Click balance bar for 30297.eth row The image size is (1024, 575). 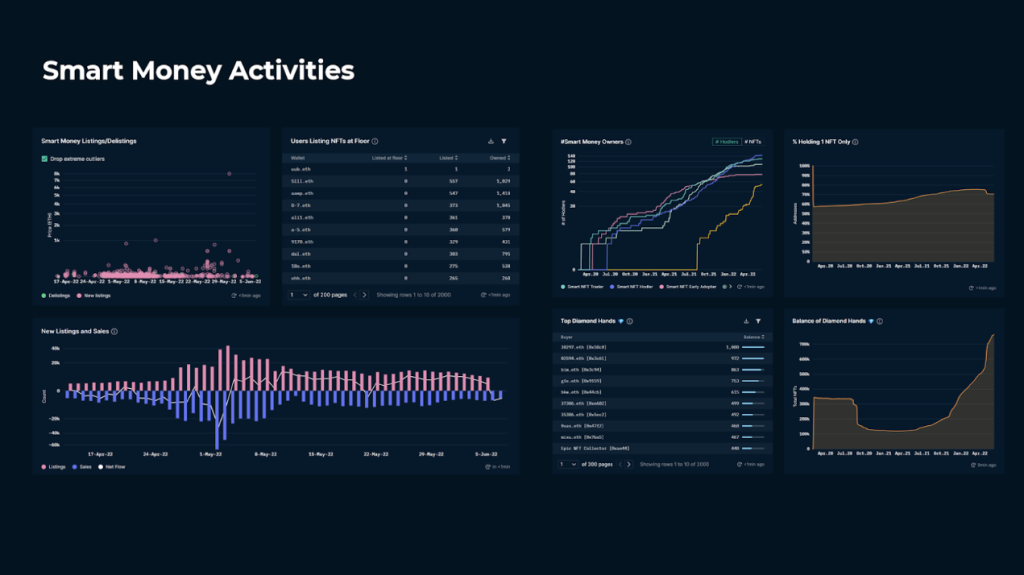coord(753,347)
